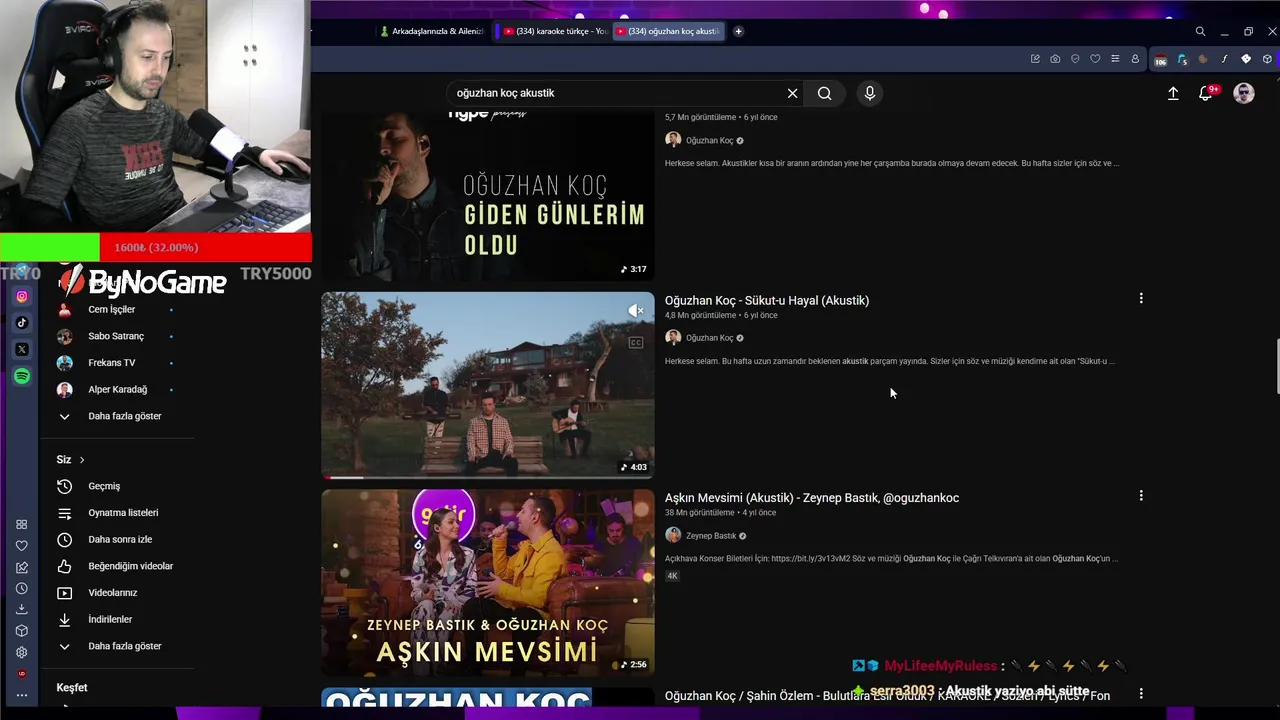
Task: Open easy setup sliders icon in address bar
Action: point(1115,59)
